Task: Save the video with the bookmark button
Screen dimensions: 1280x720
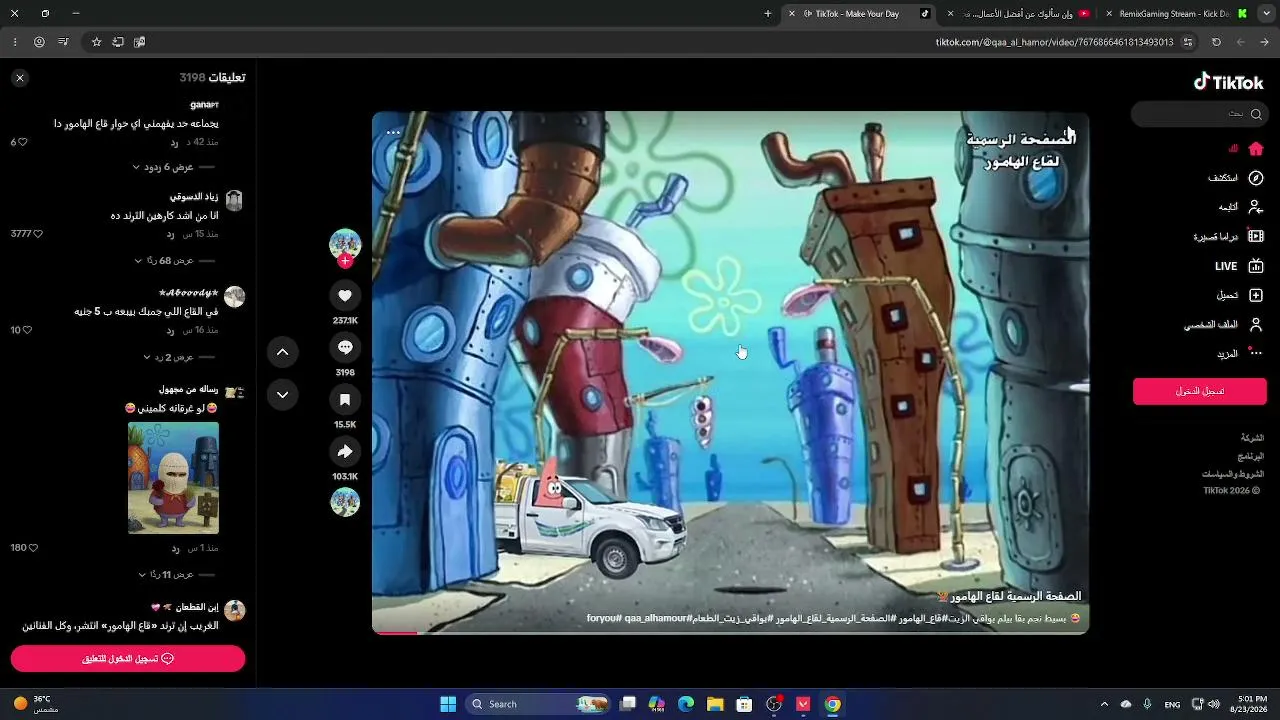Action: point(345,399)
